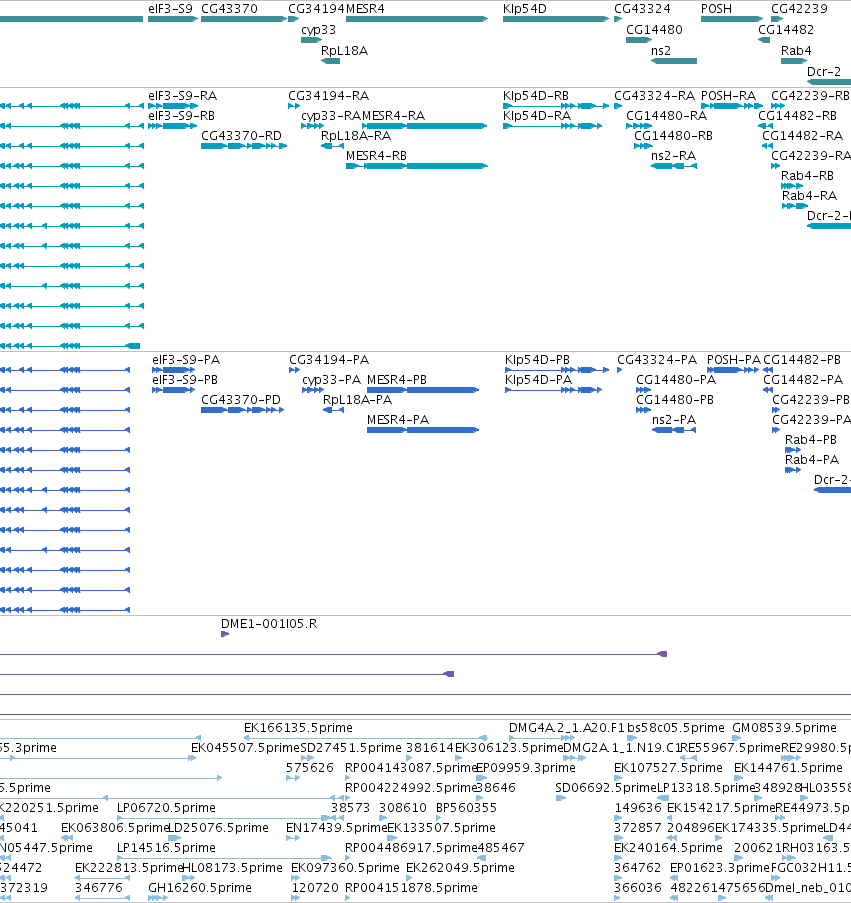Select transcript Klp54D-RB
Viewport: 851px width, 903px height.
click(556, 106)
